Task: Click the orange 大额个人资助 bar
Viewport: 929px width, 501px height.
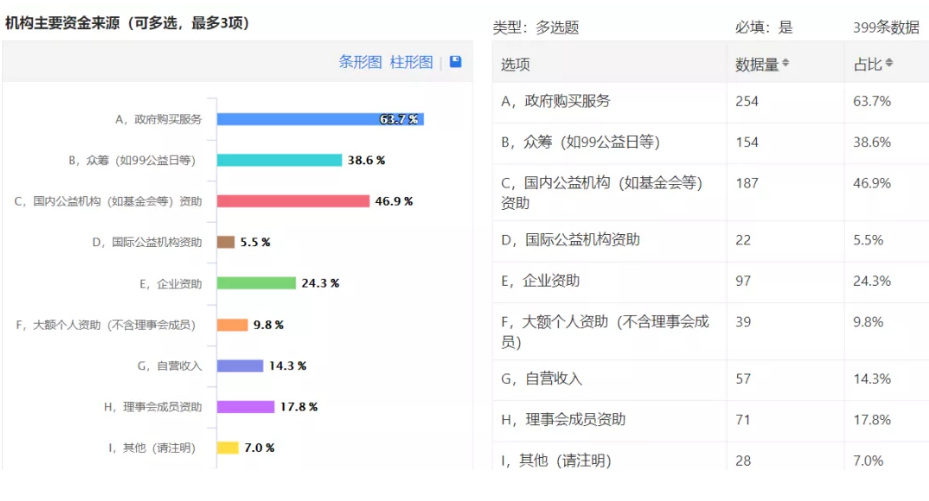Action: [x=232, y=324]
